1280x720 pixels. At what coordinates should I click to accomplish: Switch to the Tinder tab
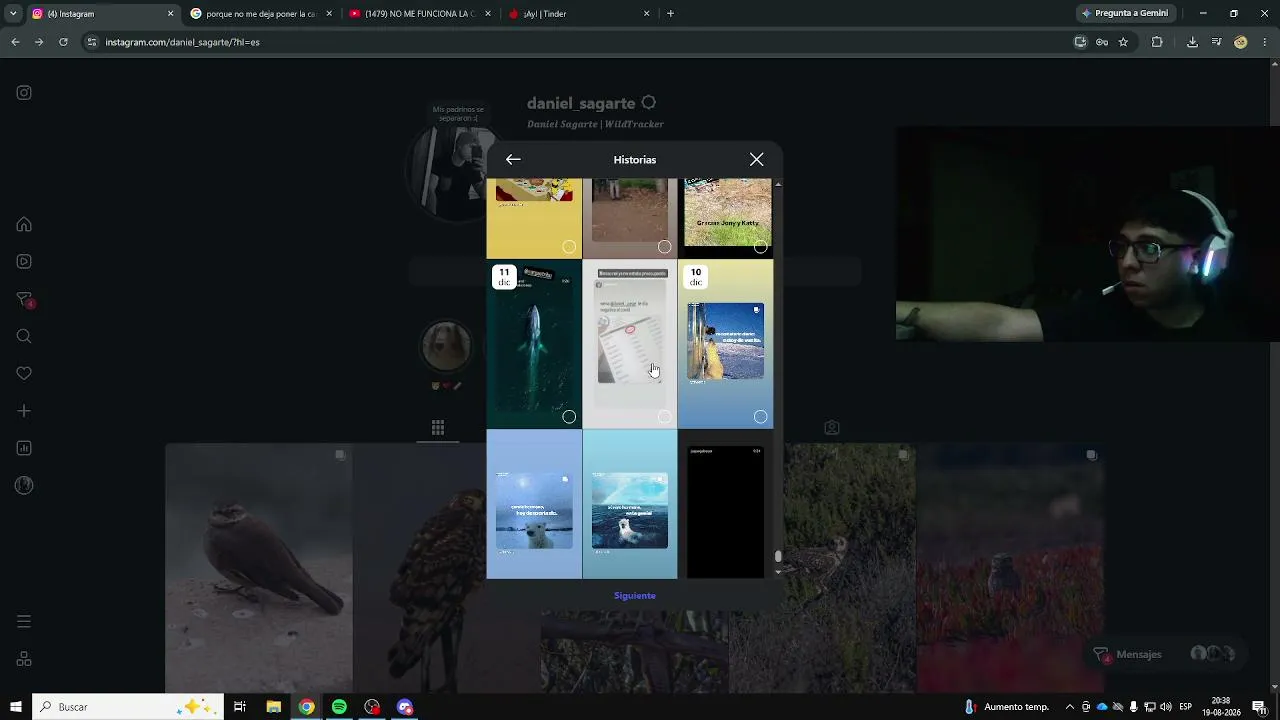pos(578,14)
